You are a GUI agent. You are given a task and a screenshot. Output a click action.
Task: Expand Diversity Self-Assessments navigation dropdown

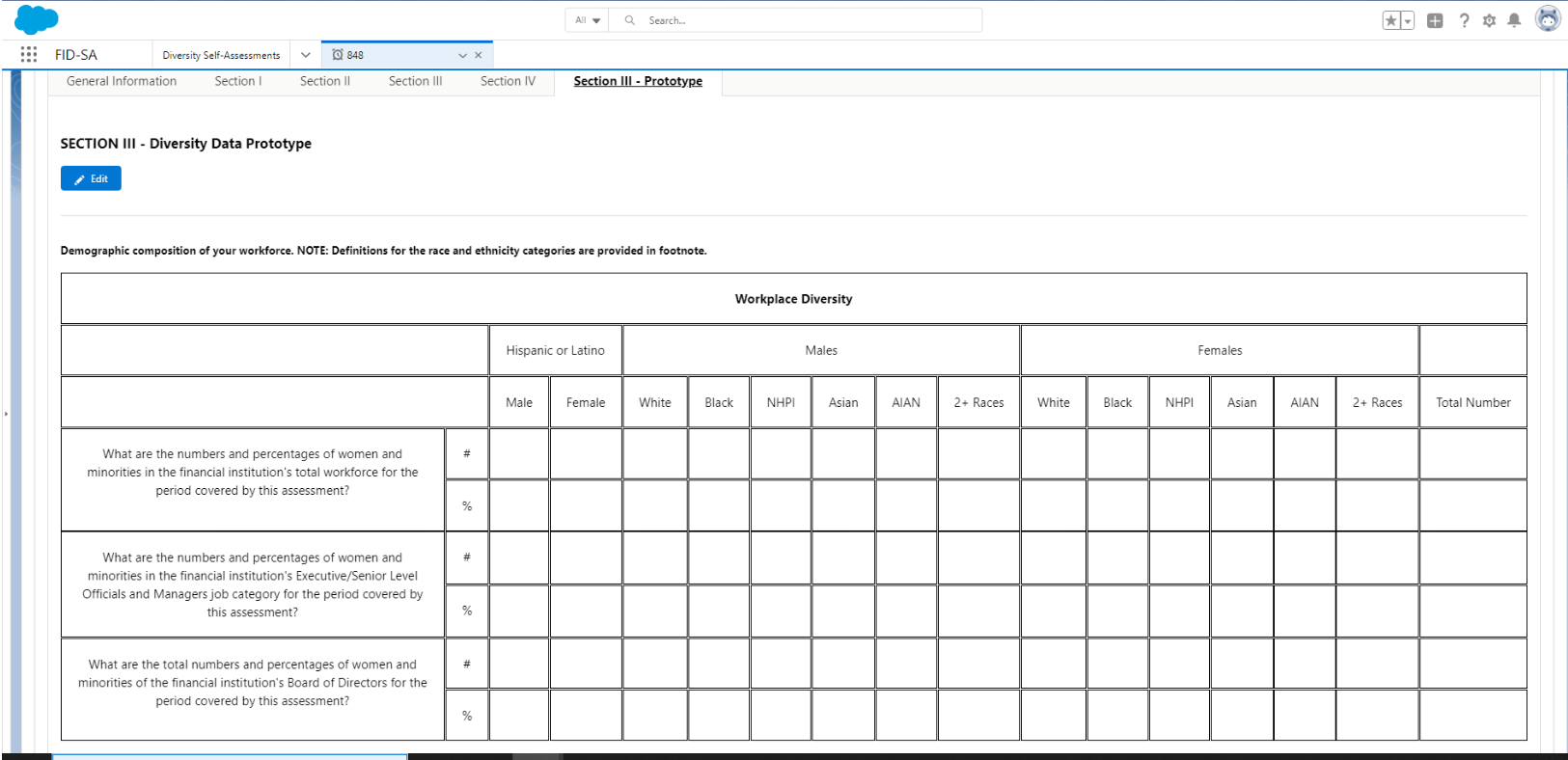tap(306, 55)
